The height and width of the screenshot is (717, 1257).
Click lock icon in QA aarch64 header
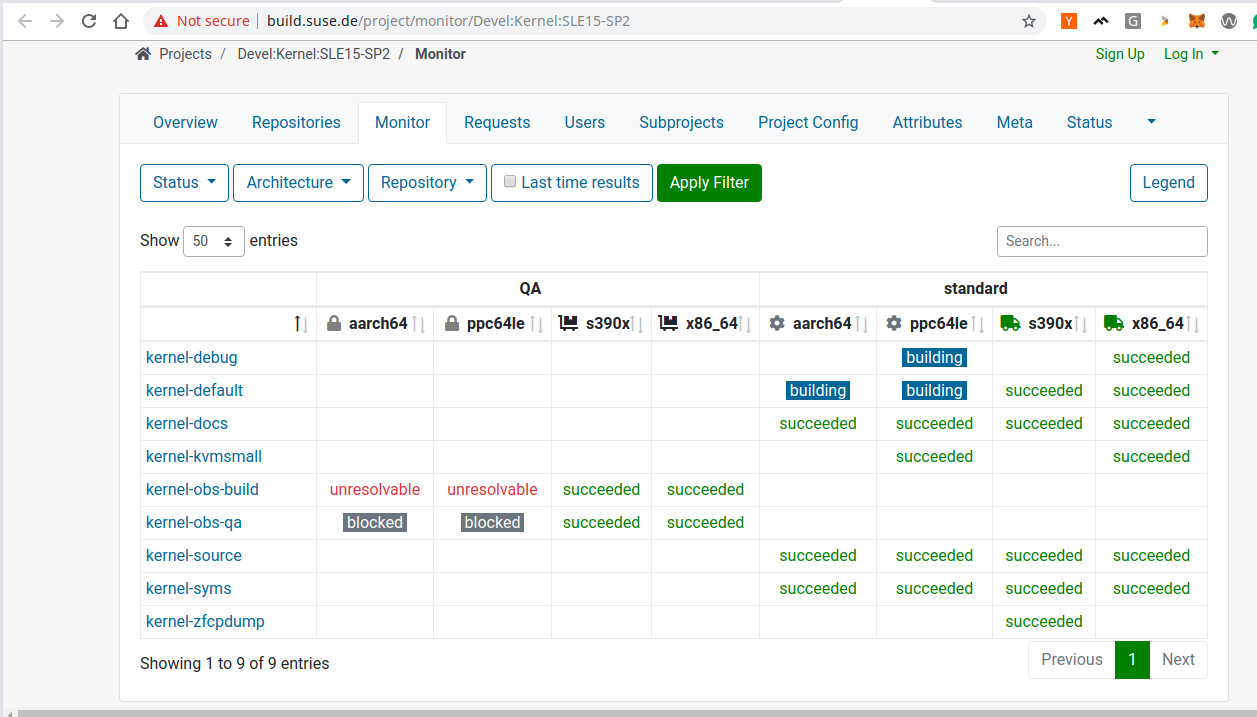[335, 323]
